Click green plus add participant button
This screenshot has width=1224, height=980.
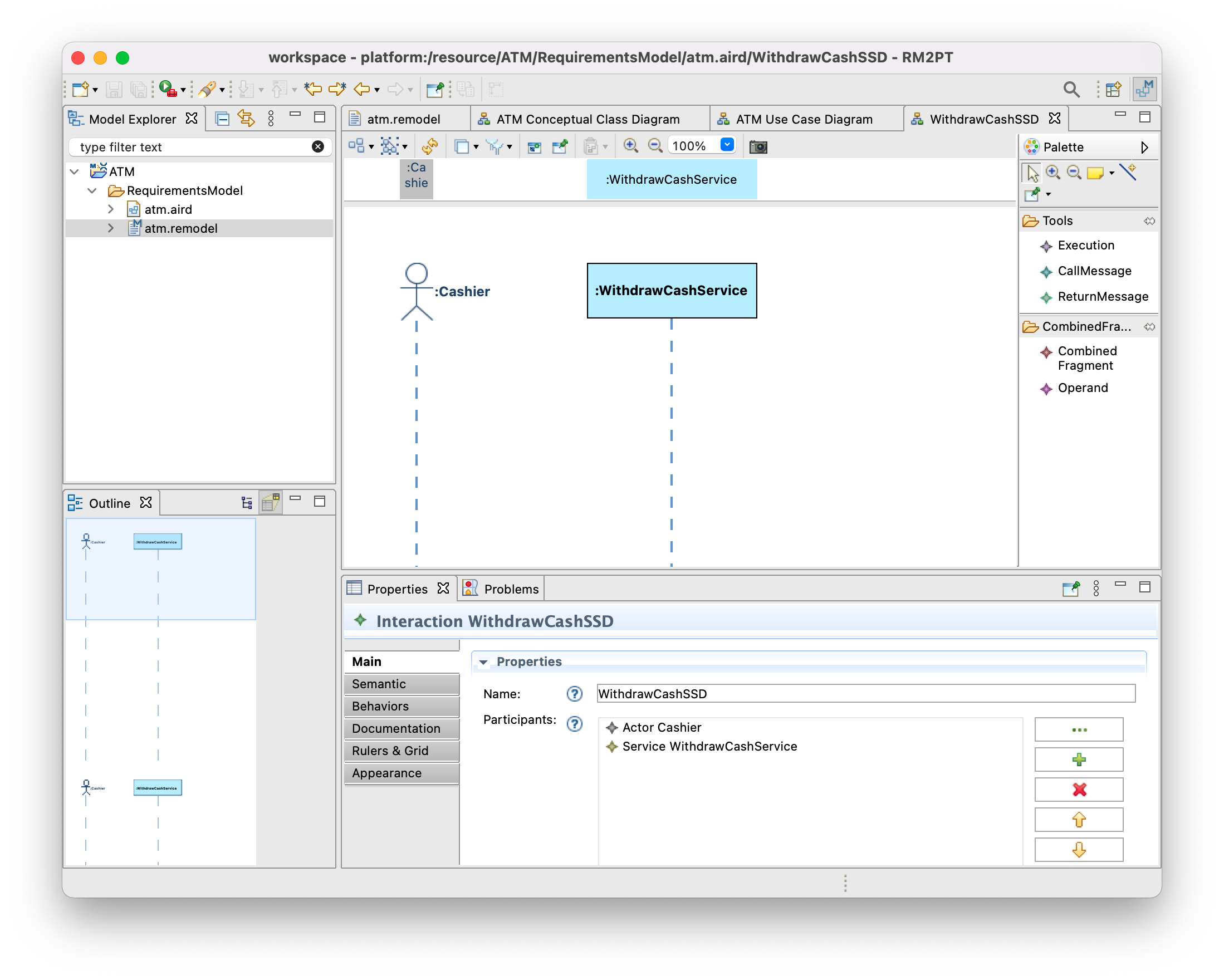1078,759
